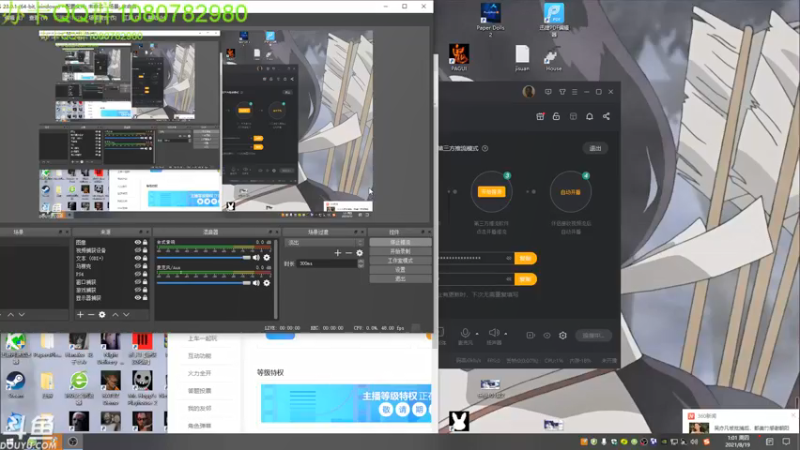
Task: Open 设置 settings from OBS controls
Action: click(400, 269)
